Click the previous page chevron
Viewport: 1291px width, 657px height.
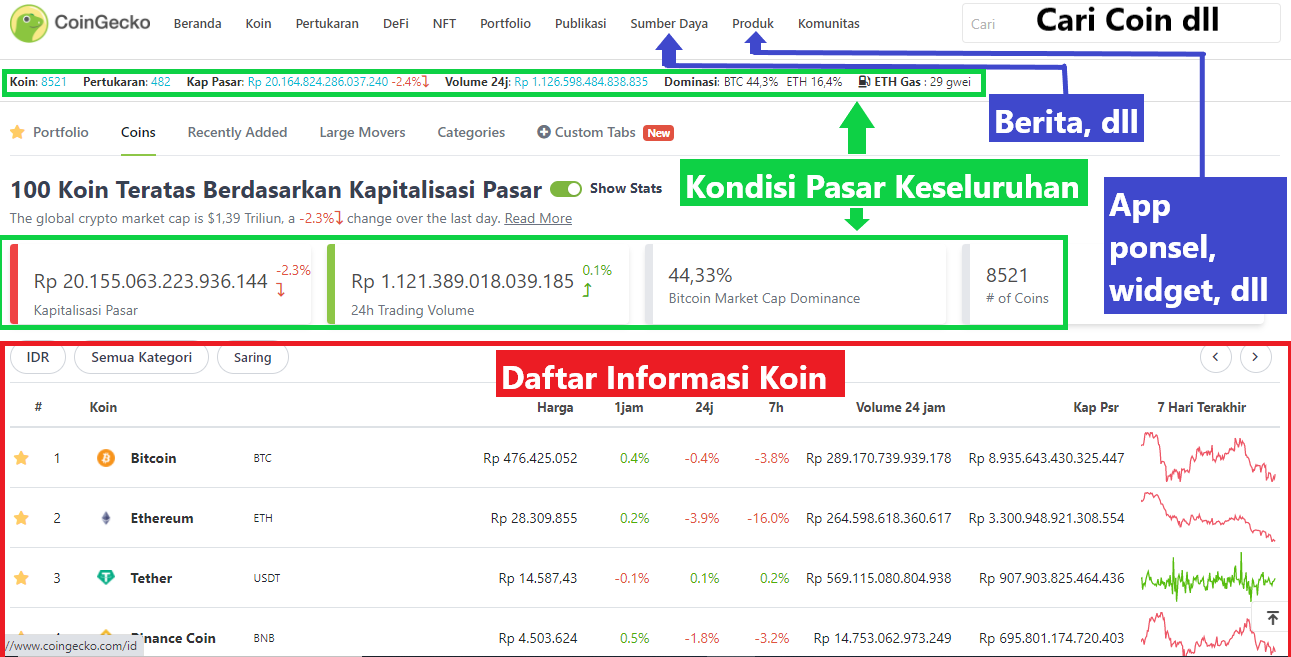(x=1216, y=357)
